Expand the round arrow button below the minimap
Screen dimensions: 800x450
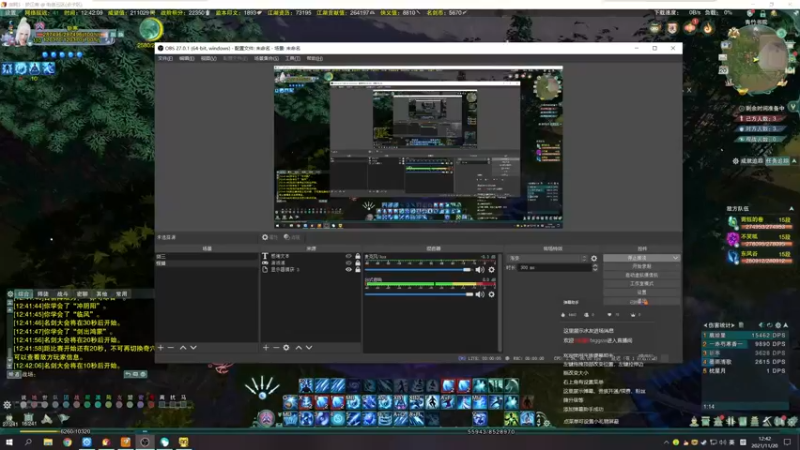tap(792, 107)
